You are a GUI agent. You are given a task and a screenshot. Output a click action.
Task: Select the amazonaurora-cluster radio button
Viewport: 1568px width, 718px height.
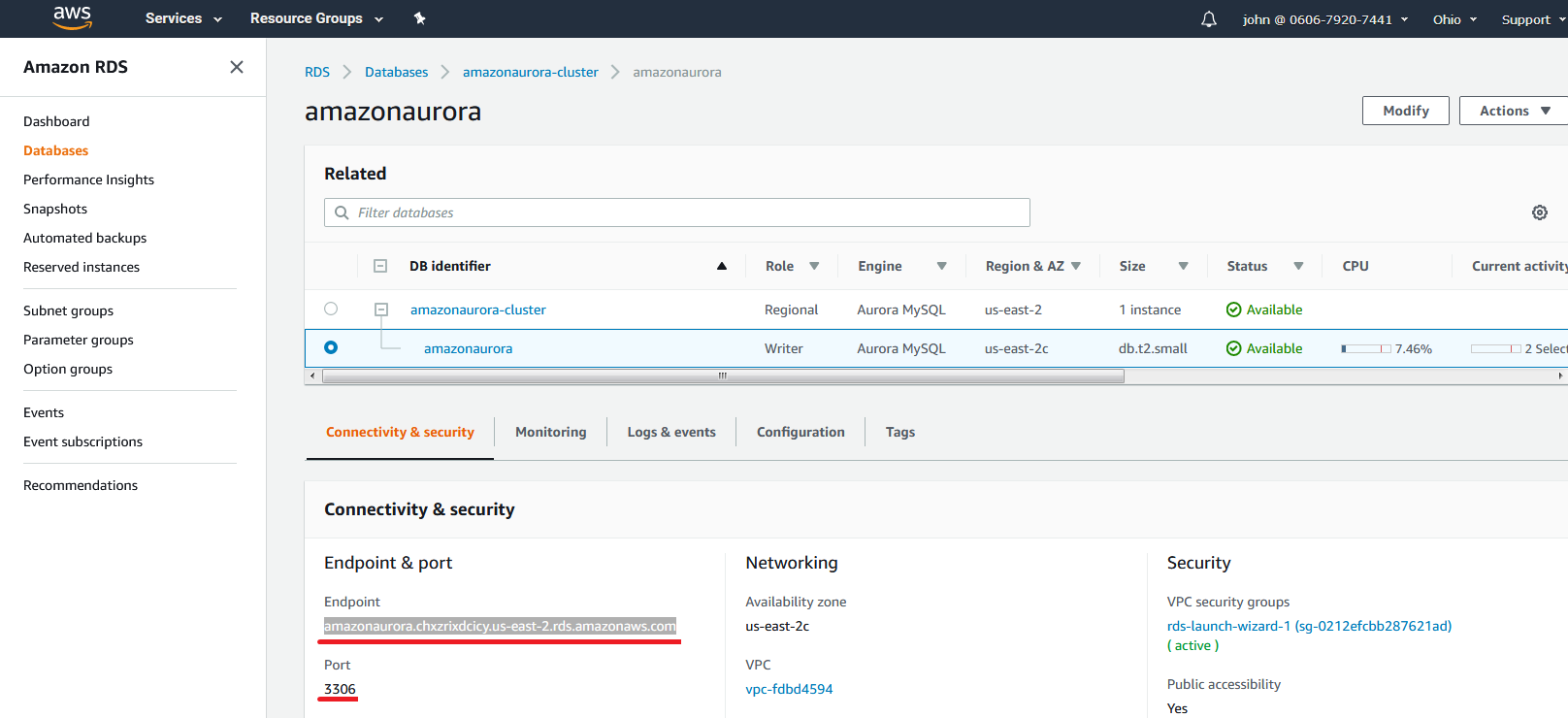[331, 309]
